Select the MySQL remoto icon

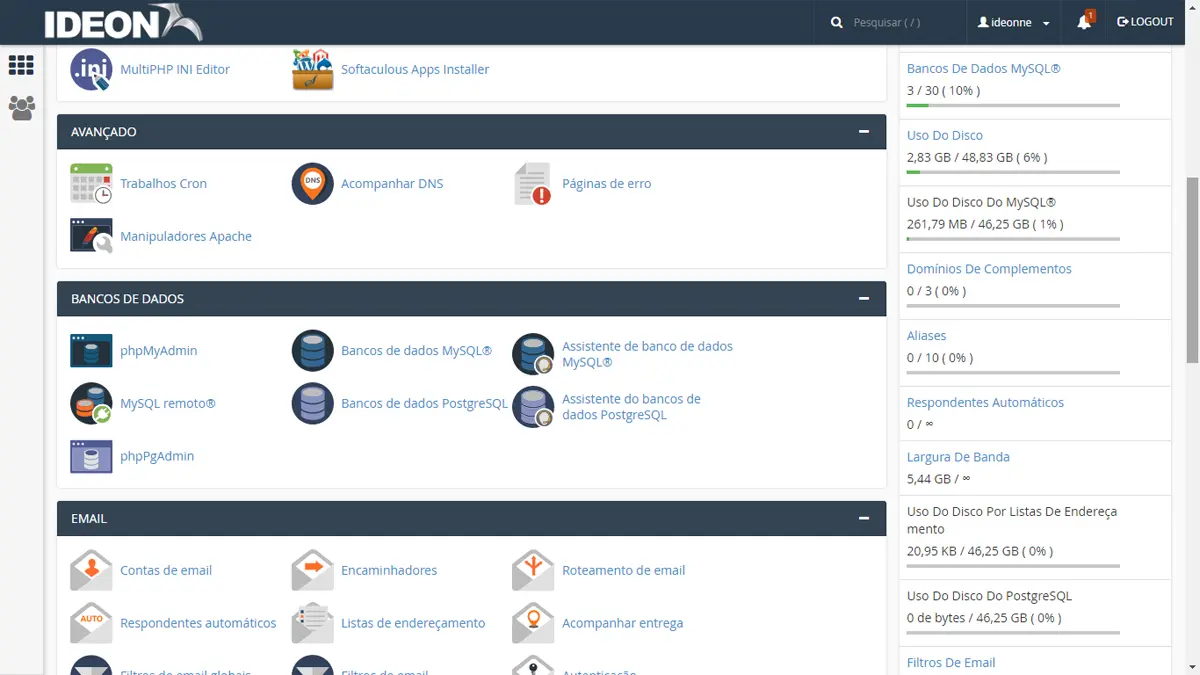coord(91,403)
